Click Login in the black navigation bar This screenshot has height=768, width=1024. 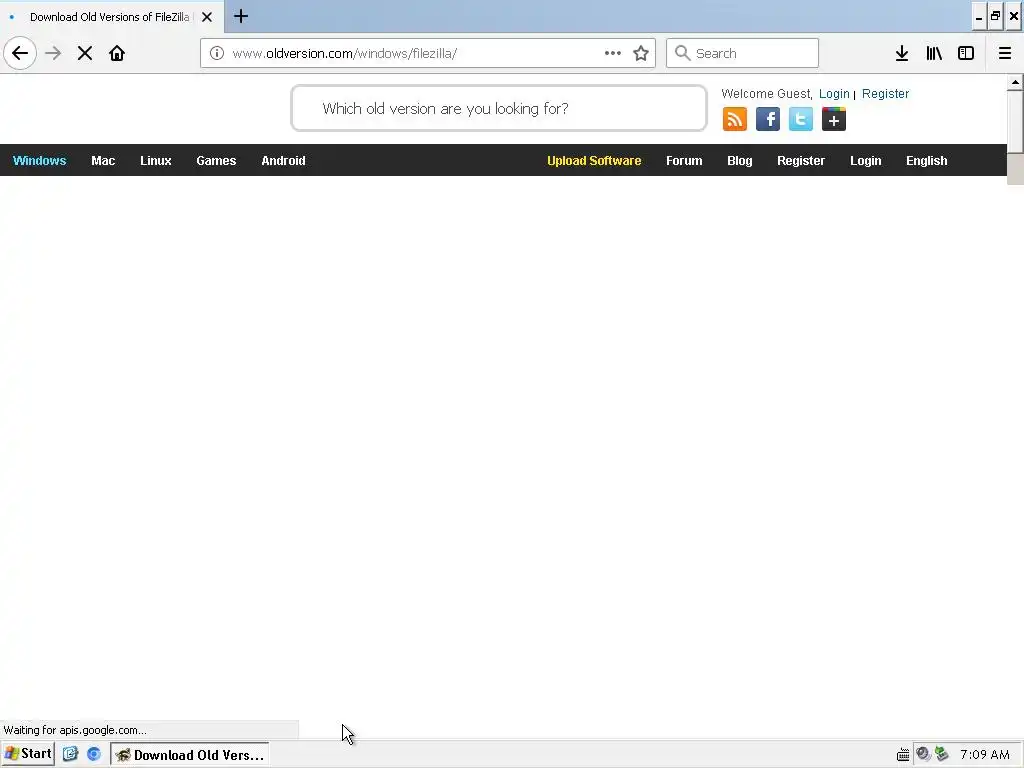point(866,161)
